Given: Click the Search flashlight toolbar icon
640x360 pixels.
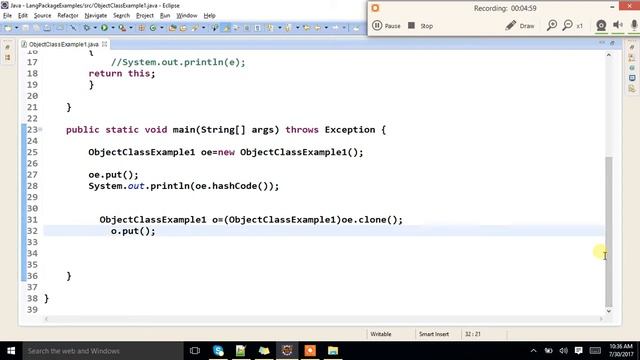Looking at the screenshot, I should pos(195,28).
